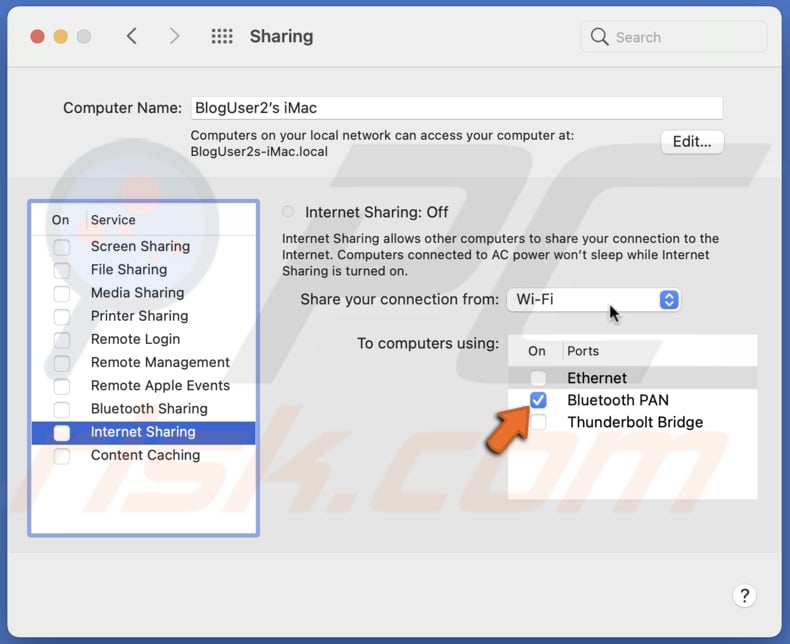This screenshot has height=644, width=790.
Task: Click the back navigation arrow
Action: point(132,37)
